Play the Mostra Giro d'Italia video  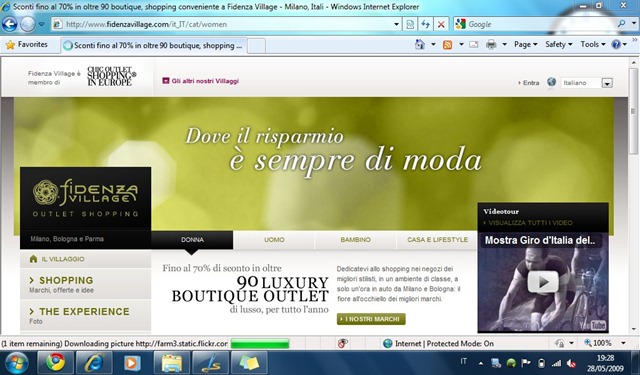542,282
